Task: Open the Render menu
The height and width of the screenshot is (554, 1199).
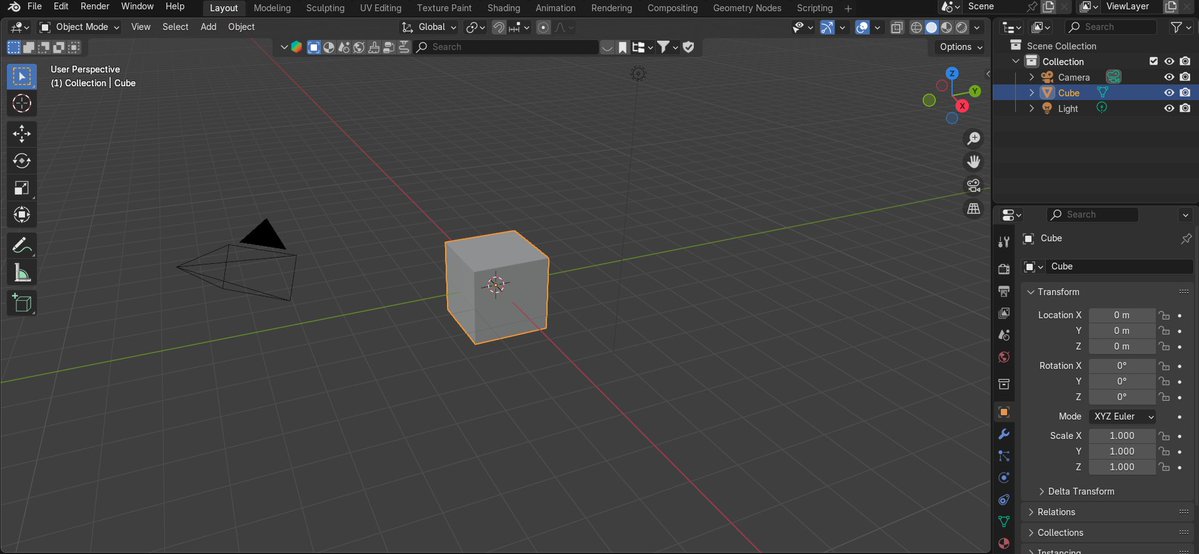Action: point(95,6)
